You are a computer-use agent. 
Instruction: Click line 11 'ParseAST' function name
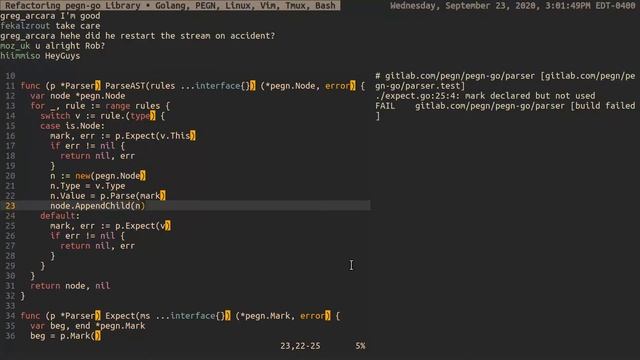(x=125, y=86)
